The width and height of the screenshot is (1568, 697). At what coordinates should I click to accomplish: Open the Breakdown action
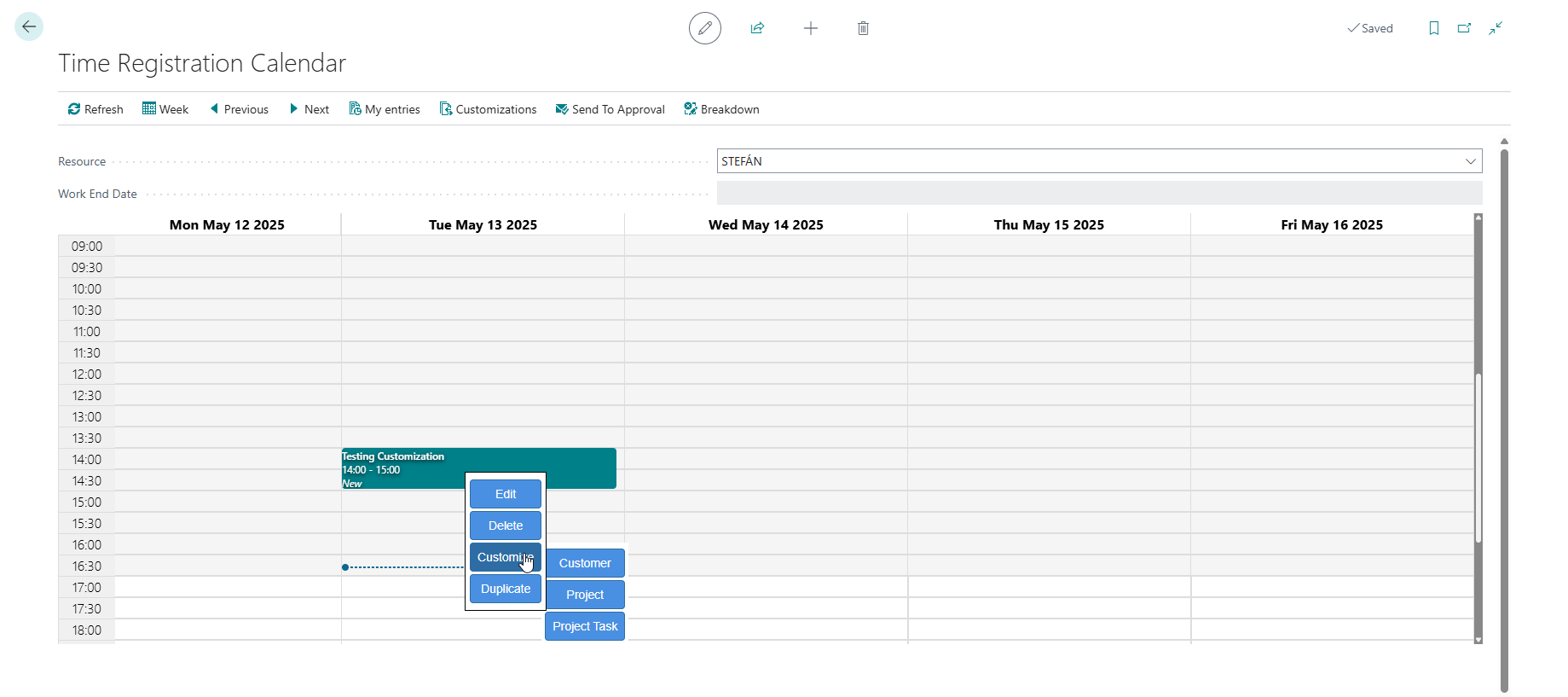(x=721, y=109)
